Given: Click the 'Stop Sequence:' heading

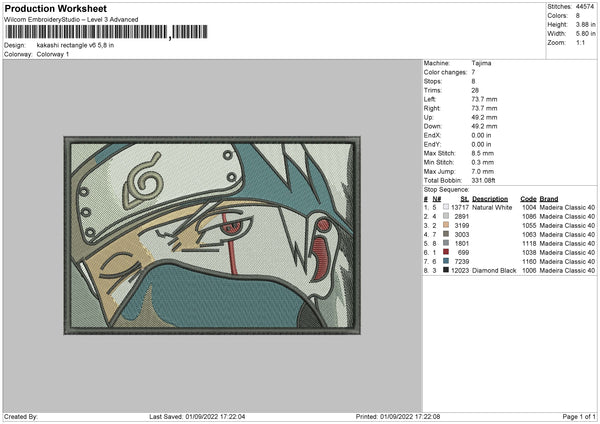Looking at the screenshot, I should [446, 189].
